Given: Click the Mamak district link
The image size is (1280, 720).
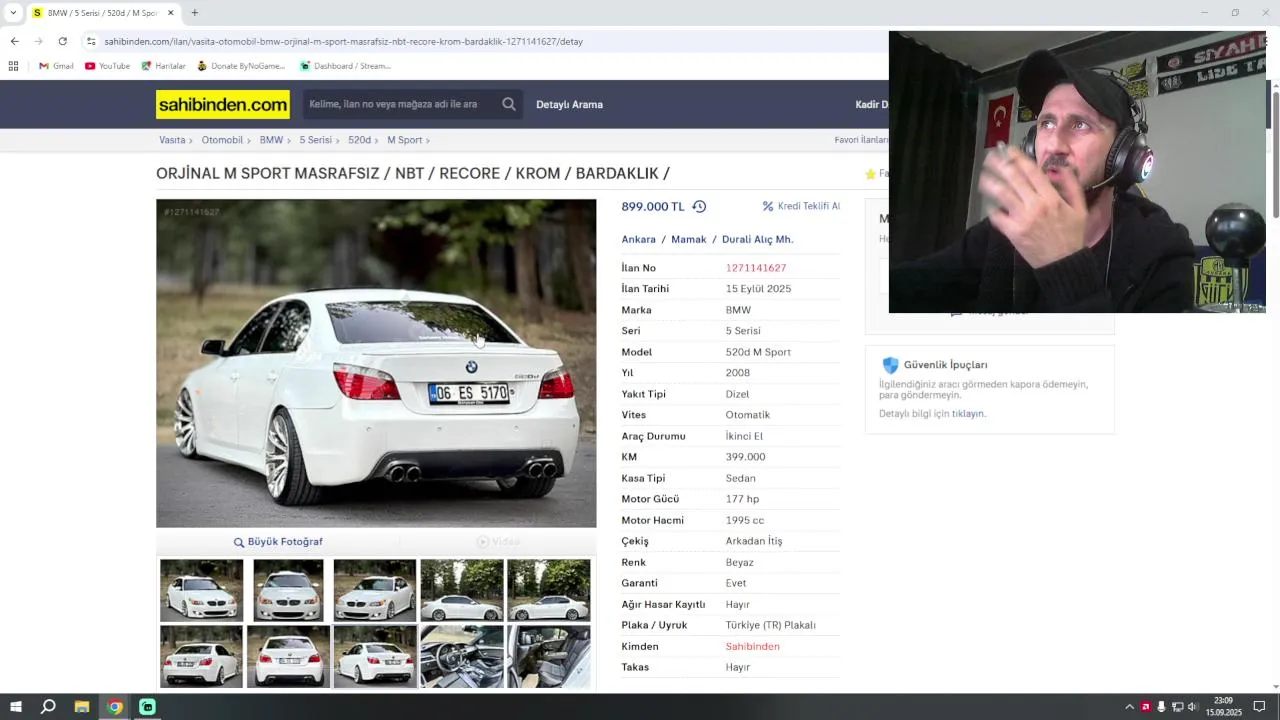Looking at the screenshot, I should click(688, 239).
